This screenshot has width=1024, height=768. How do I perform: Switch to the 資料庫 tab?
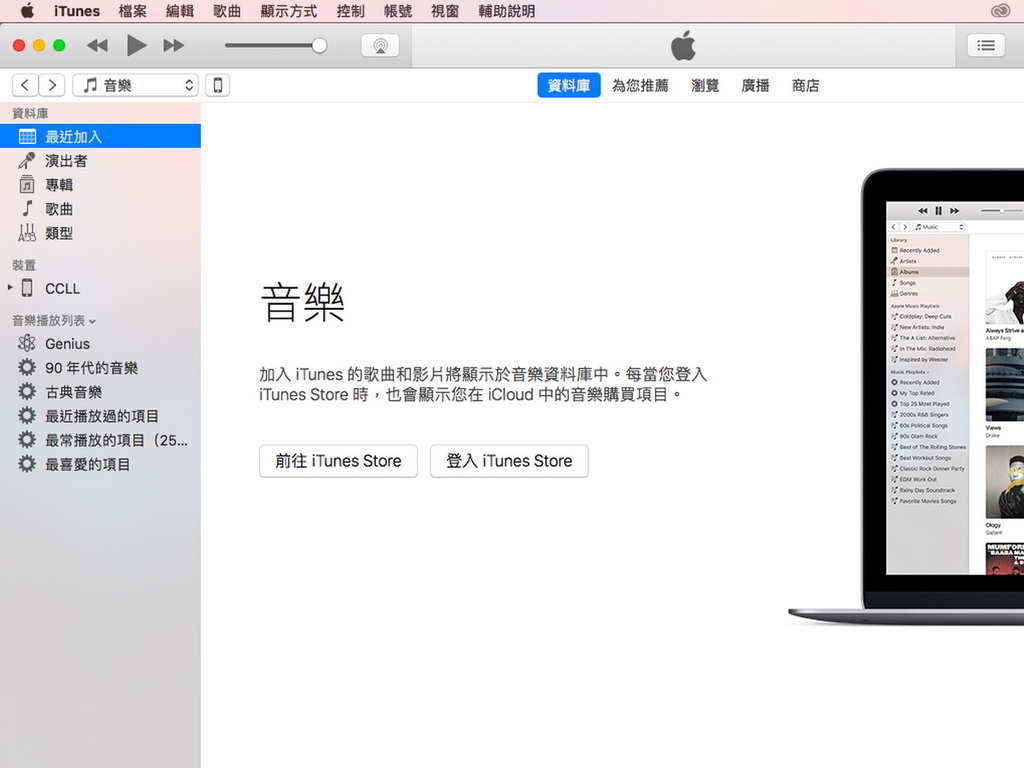[x=569, y=86]
